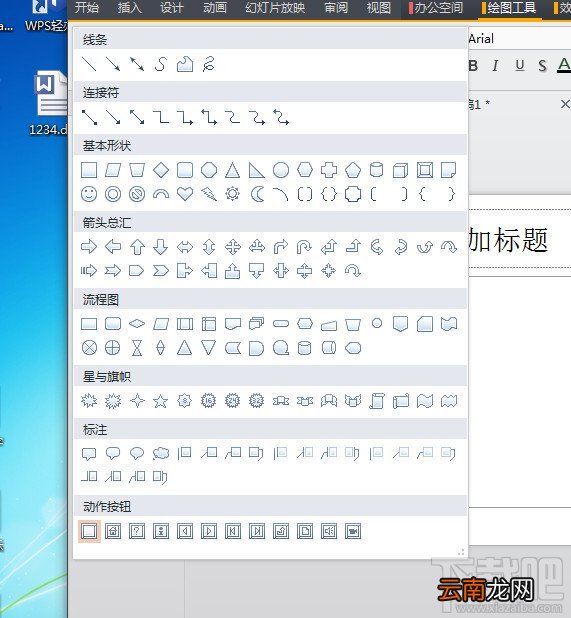Pick the scribble line tool
Screen dimensions: 571x618
[x=208, y=64]
